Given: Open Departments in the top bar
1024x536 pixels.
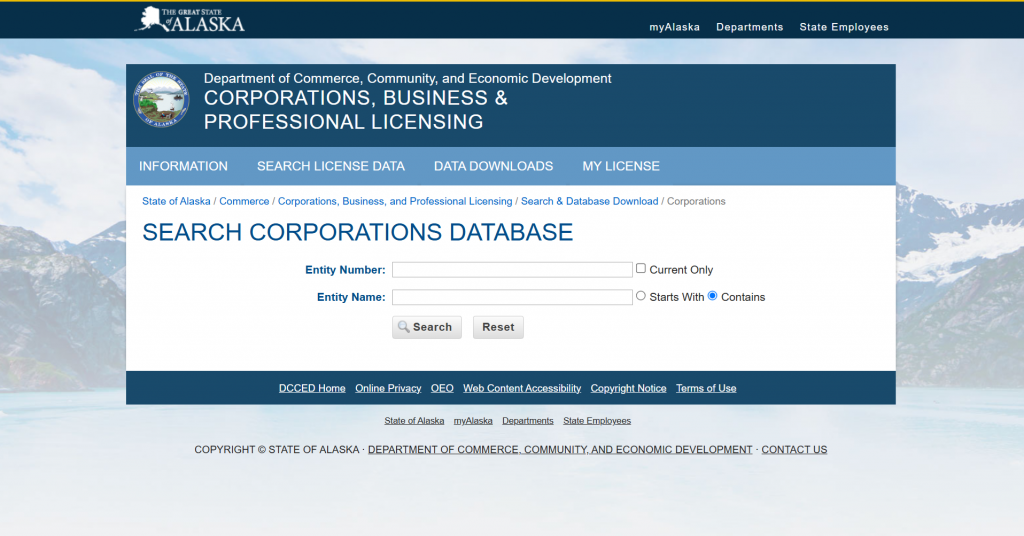Looking at the screenshot, I should pos(749,27).
